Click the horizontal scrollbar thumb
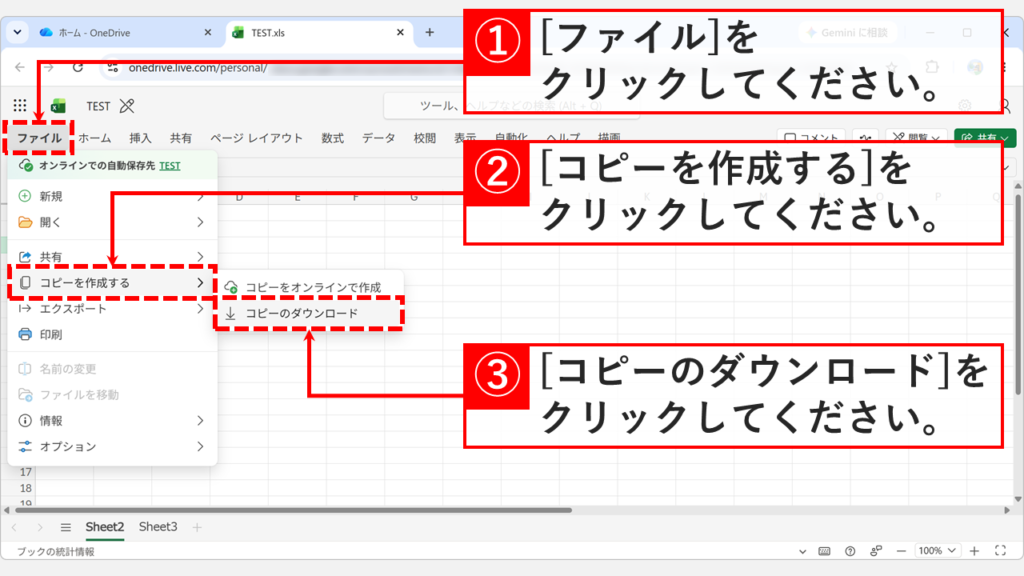Viewport: 1024px width, 576px height. 291,510
